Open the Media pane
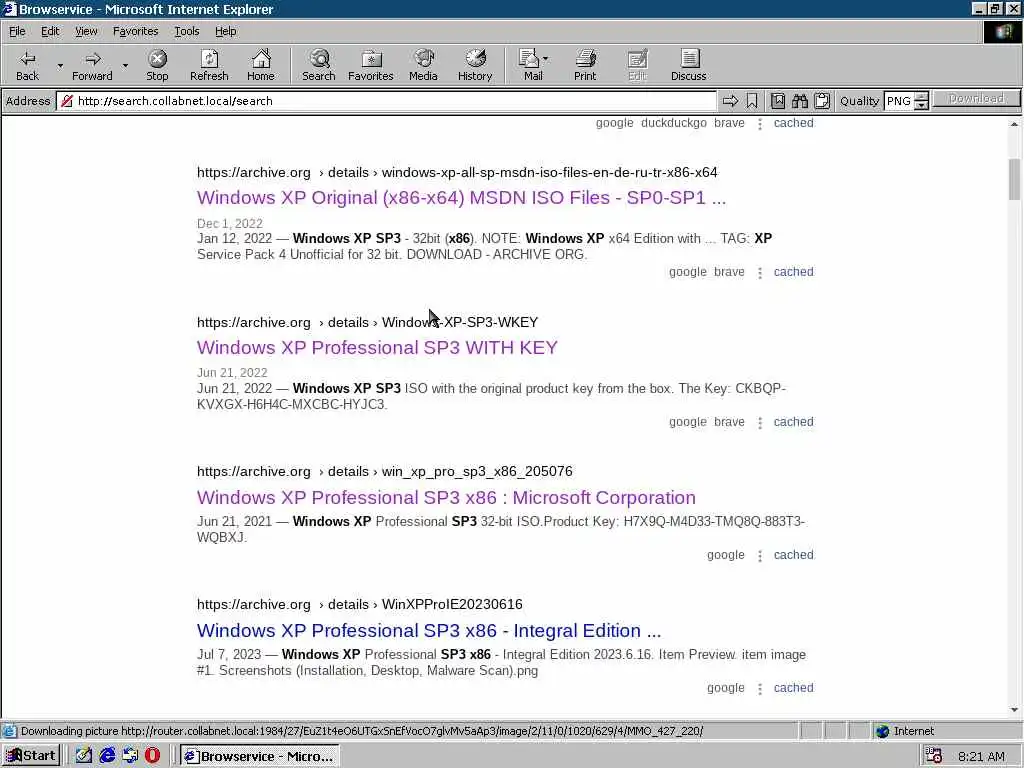 point(423,65)
